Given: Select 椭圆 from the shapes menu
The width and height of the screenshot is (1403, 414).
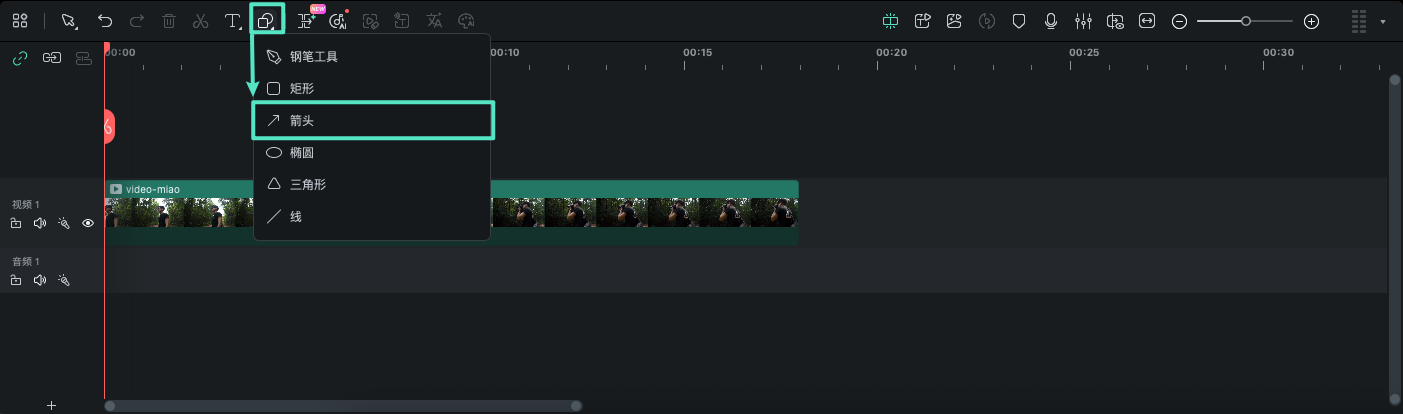Looking at the screenshot, I should pyautogui.click(x=372, y=153).
